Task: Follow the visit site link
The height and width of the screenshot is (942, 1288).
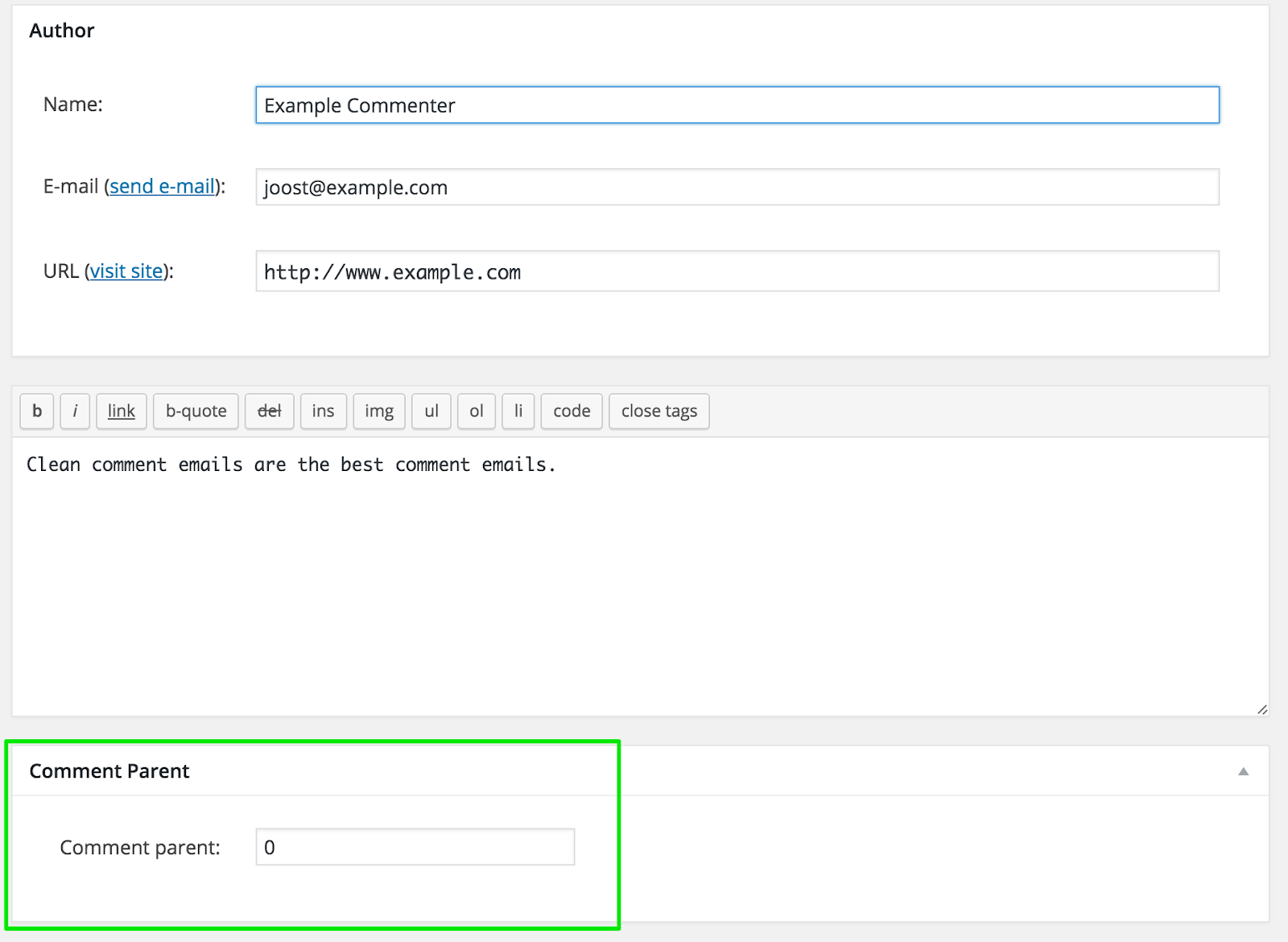Action: click(126, 271)
